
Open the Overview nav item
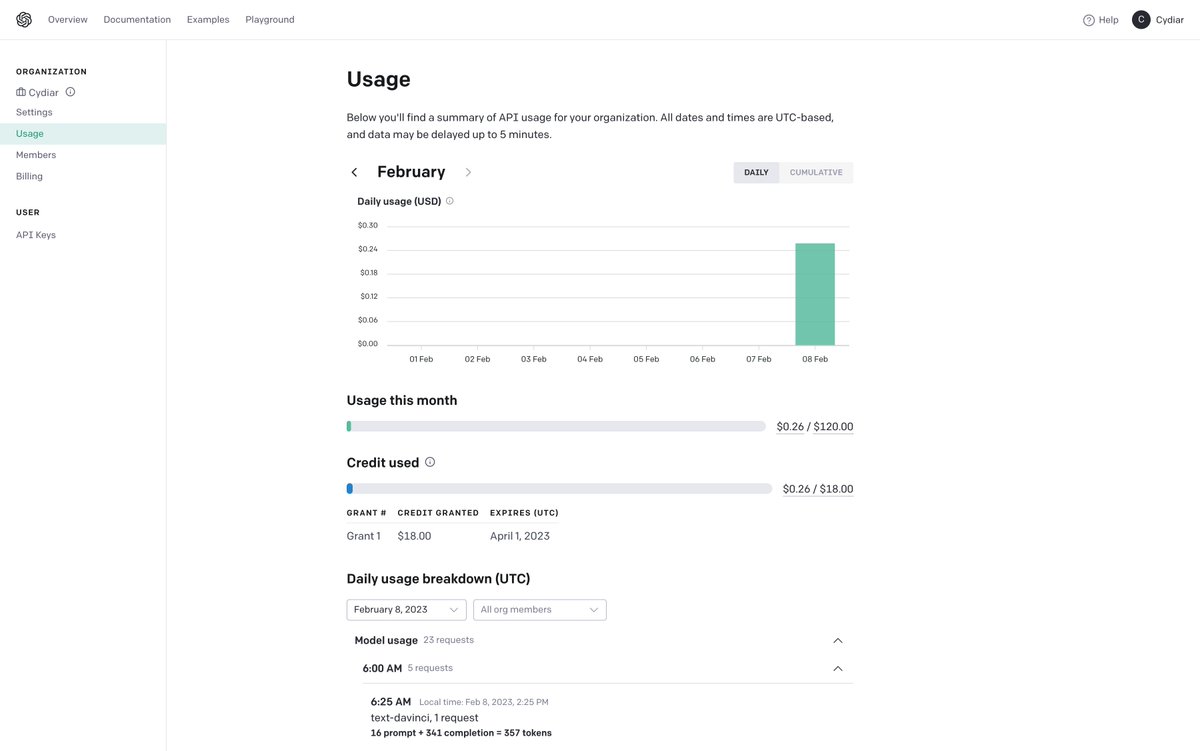68,20
